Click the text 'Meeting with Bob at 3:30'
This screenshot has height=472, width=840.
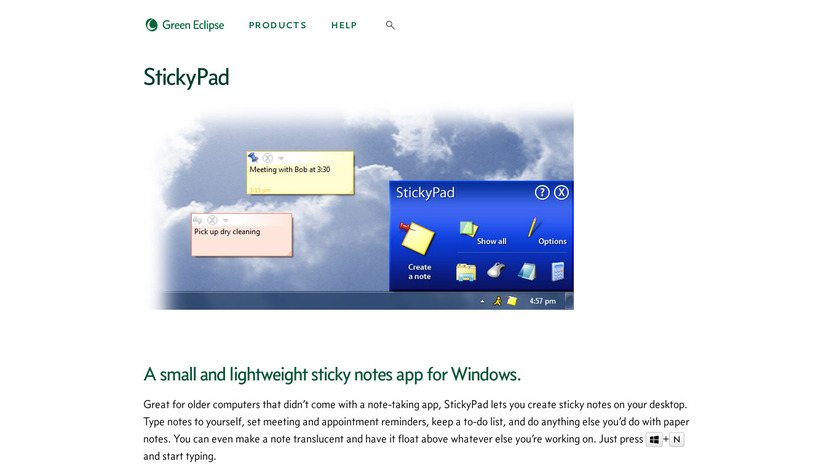coord(290,169)
